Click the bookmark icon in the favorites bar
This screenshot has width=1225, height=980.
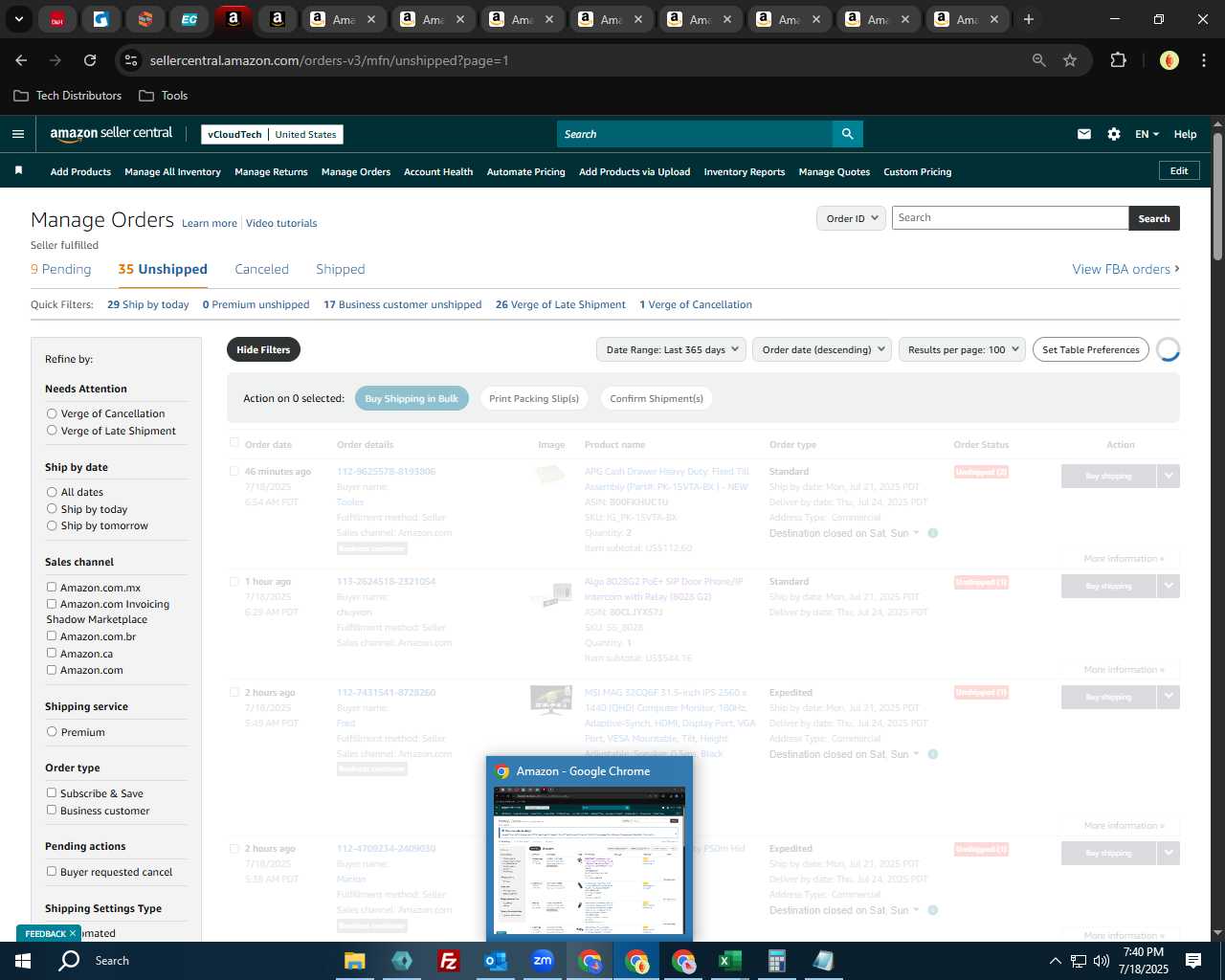click(x=18, y=170)
